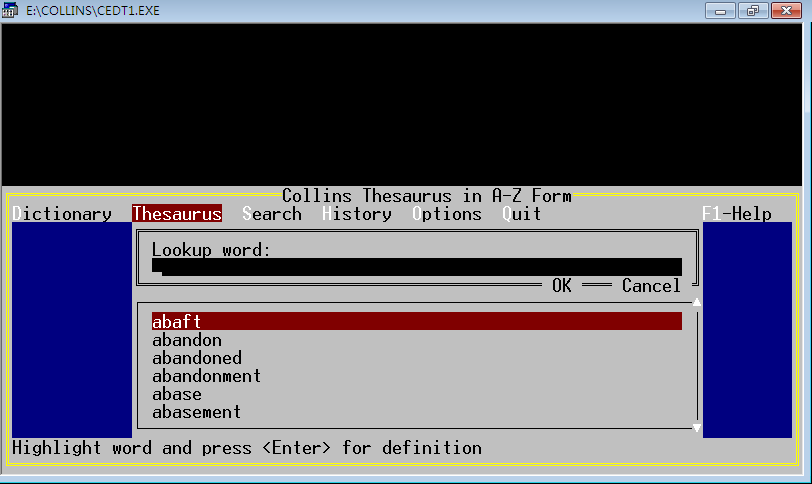Open the History menu
The image size is (812, 484).
(356, 214)
